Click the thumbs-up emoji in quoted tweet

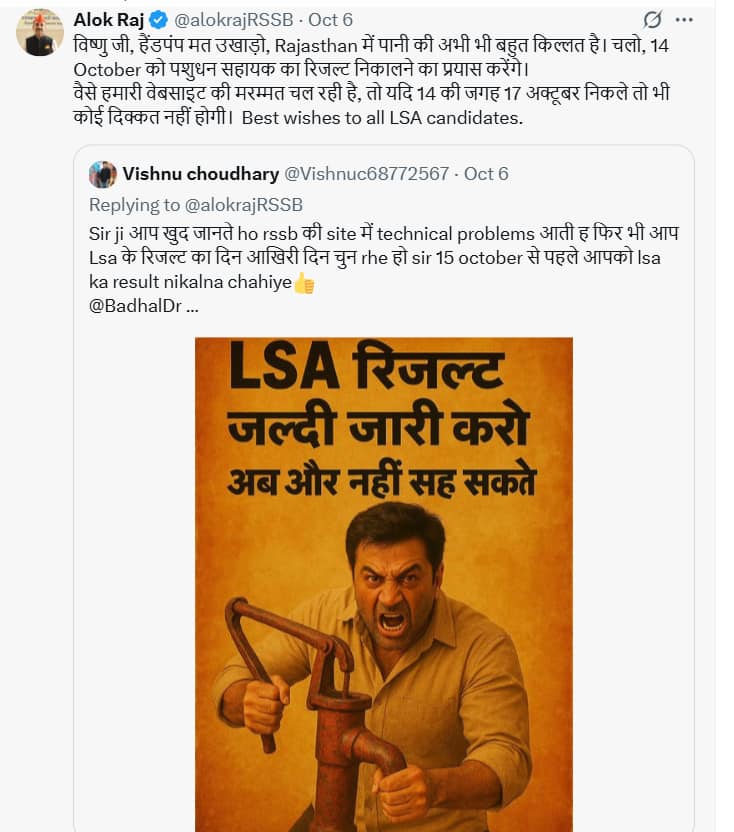click(x=304, y=283)
